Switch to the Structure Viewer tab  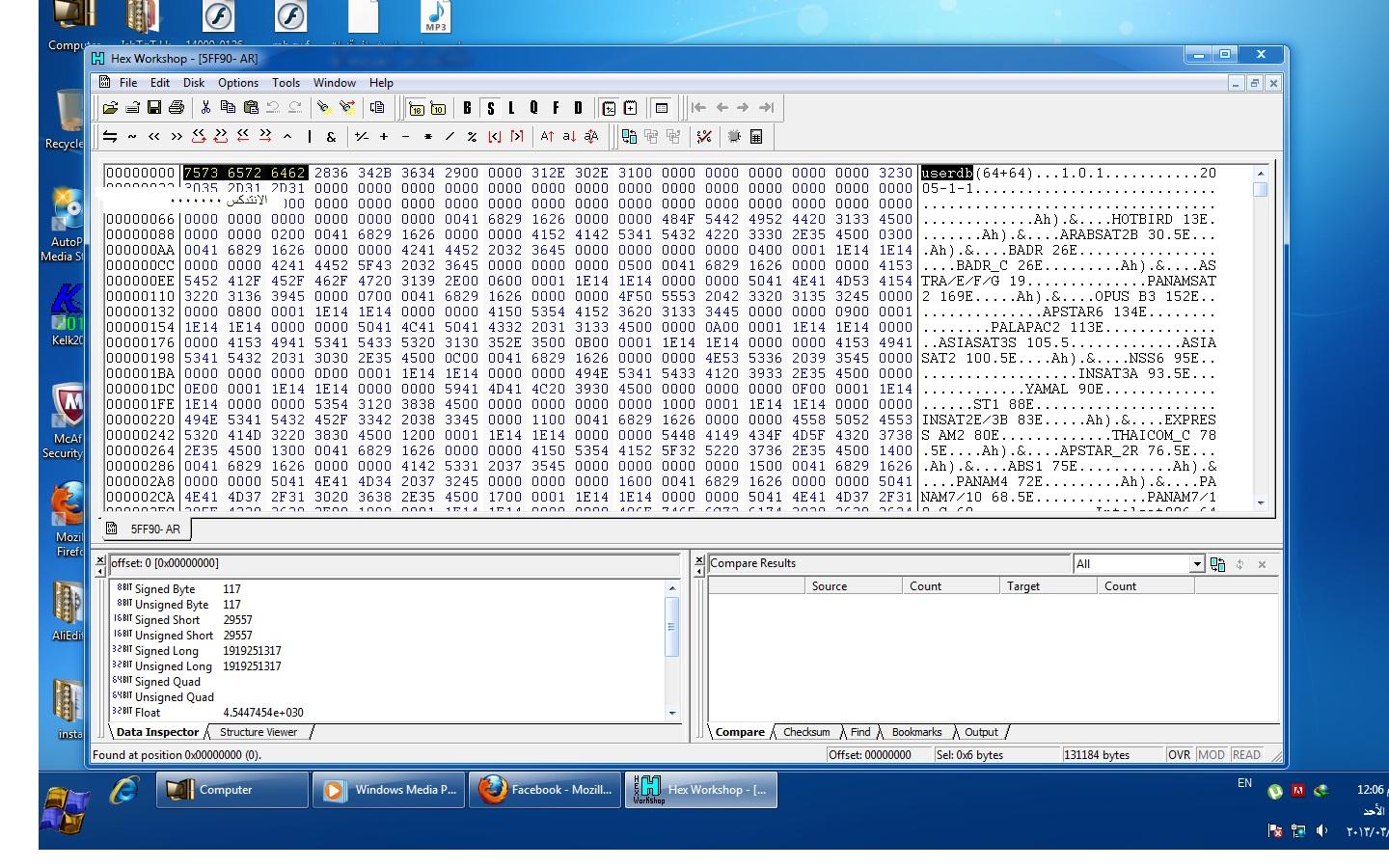pyautogui.click(x=259, y=732)
